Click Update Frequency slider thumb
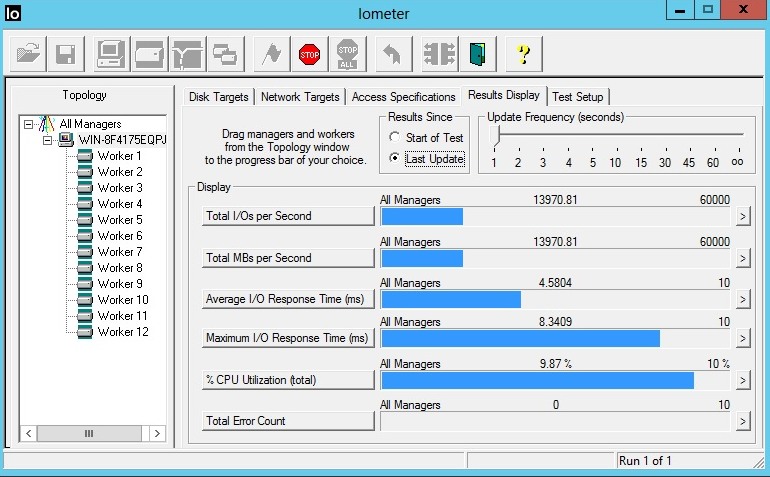The height and width of the screenshot is (477, 770). coord(495,135)
